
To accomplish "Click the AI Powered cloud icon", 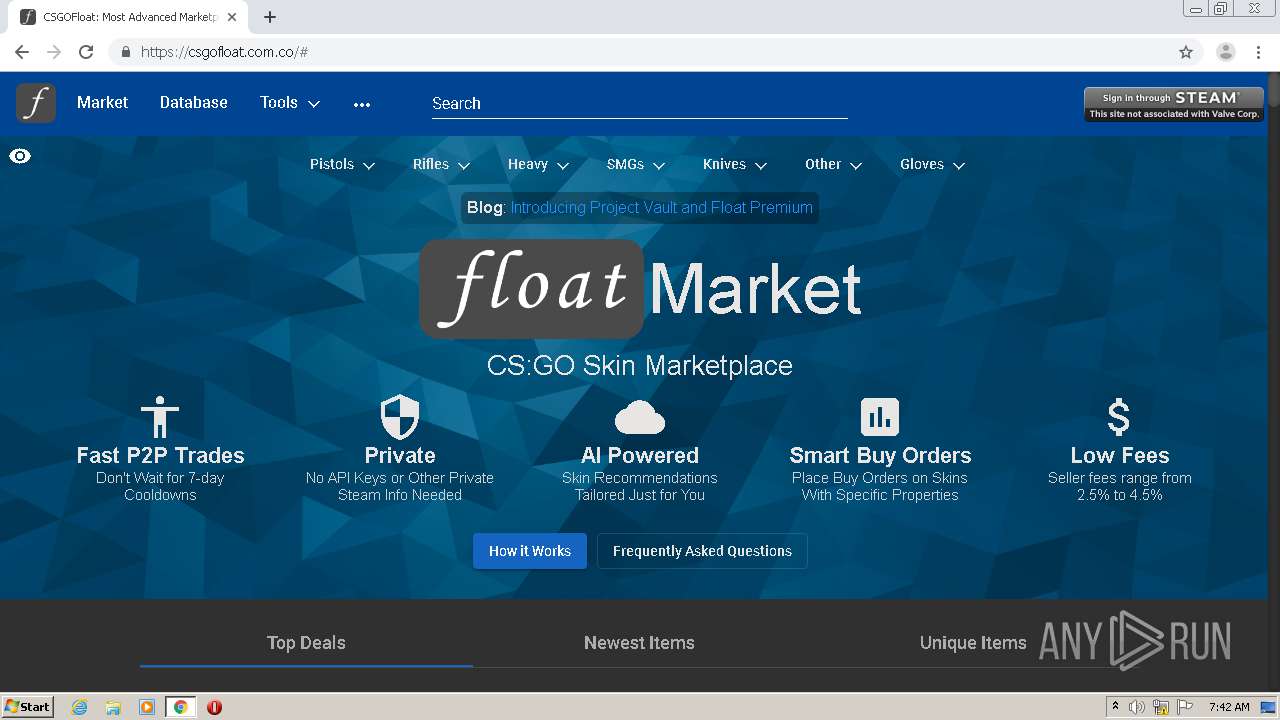I will (x=640, y=417).
